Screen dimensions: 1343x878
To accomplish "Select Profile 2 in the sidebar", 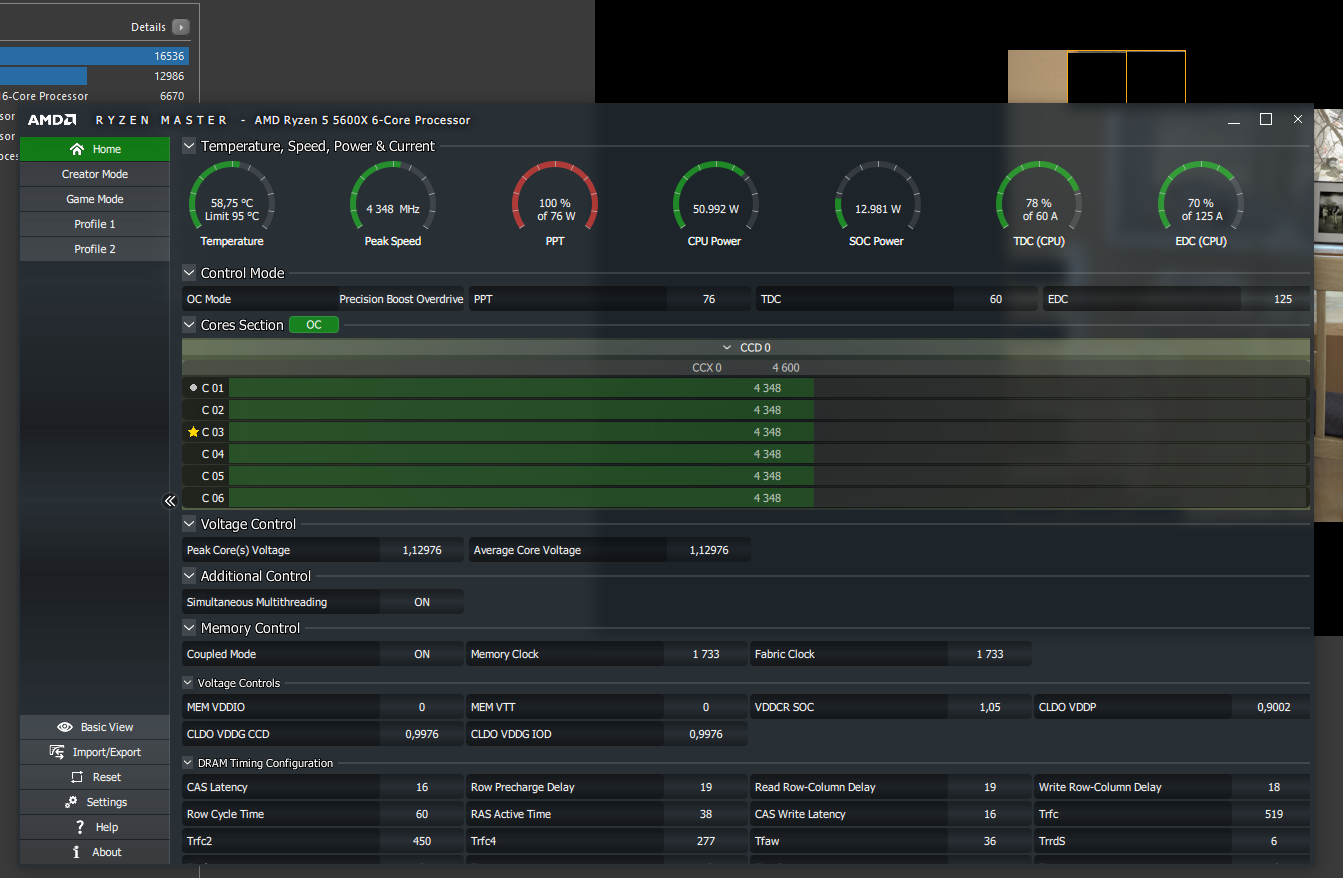I will click(95, 249).
